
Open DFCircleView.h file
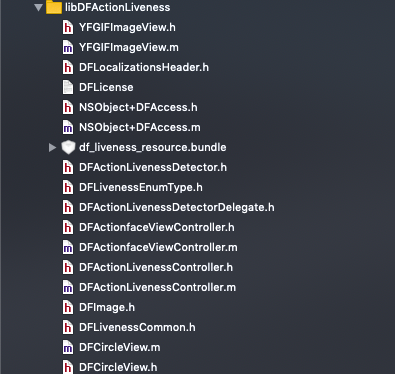[x=118, y=367]
